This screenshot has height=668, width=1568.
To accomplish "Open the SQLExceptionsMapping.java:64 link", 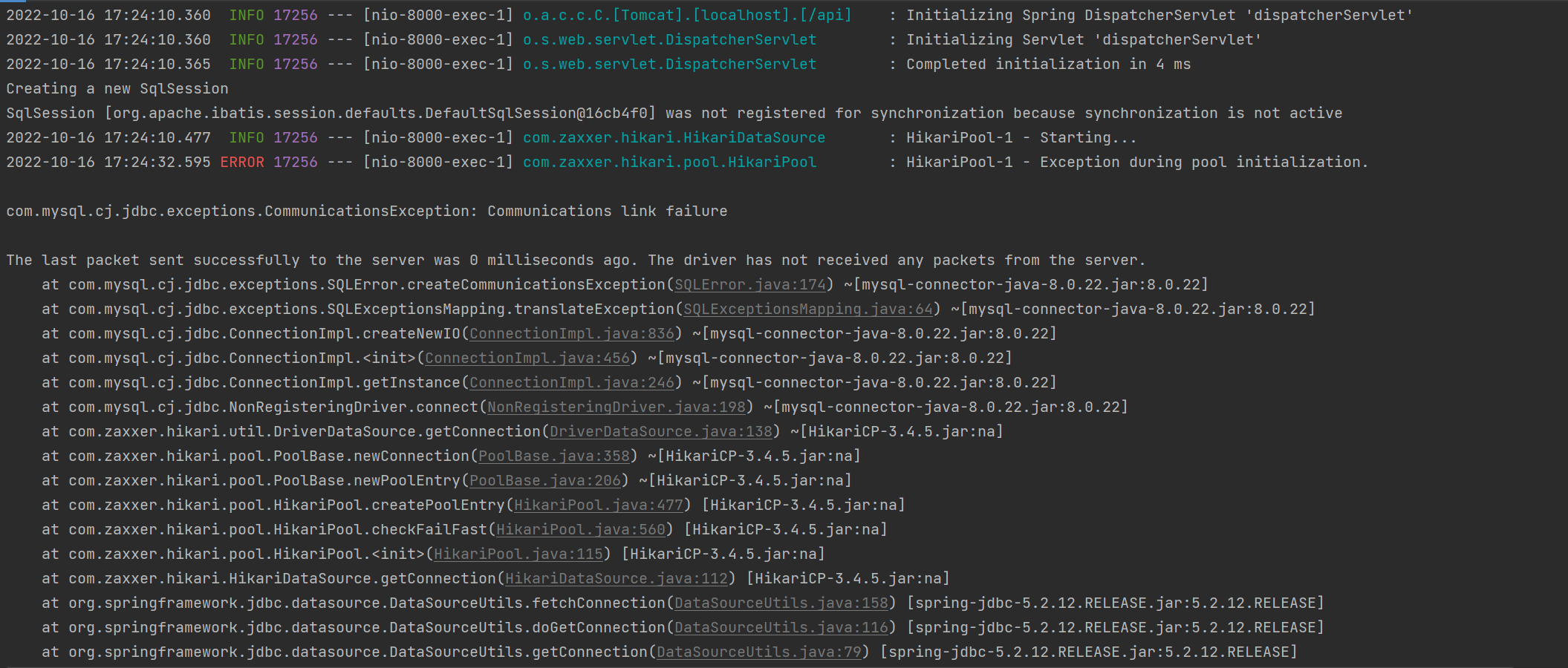I will [808, 309].
